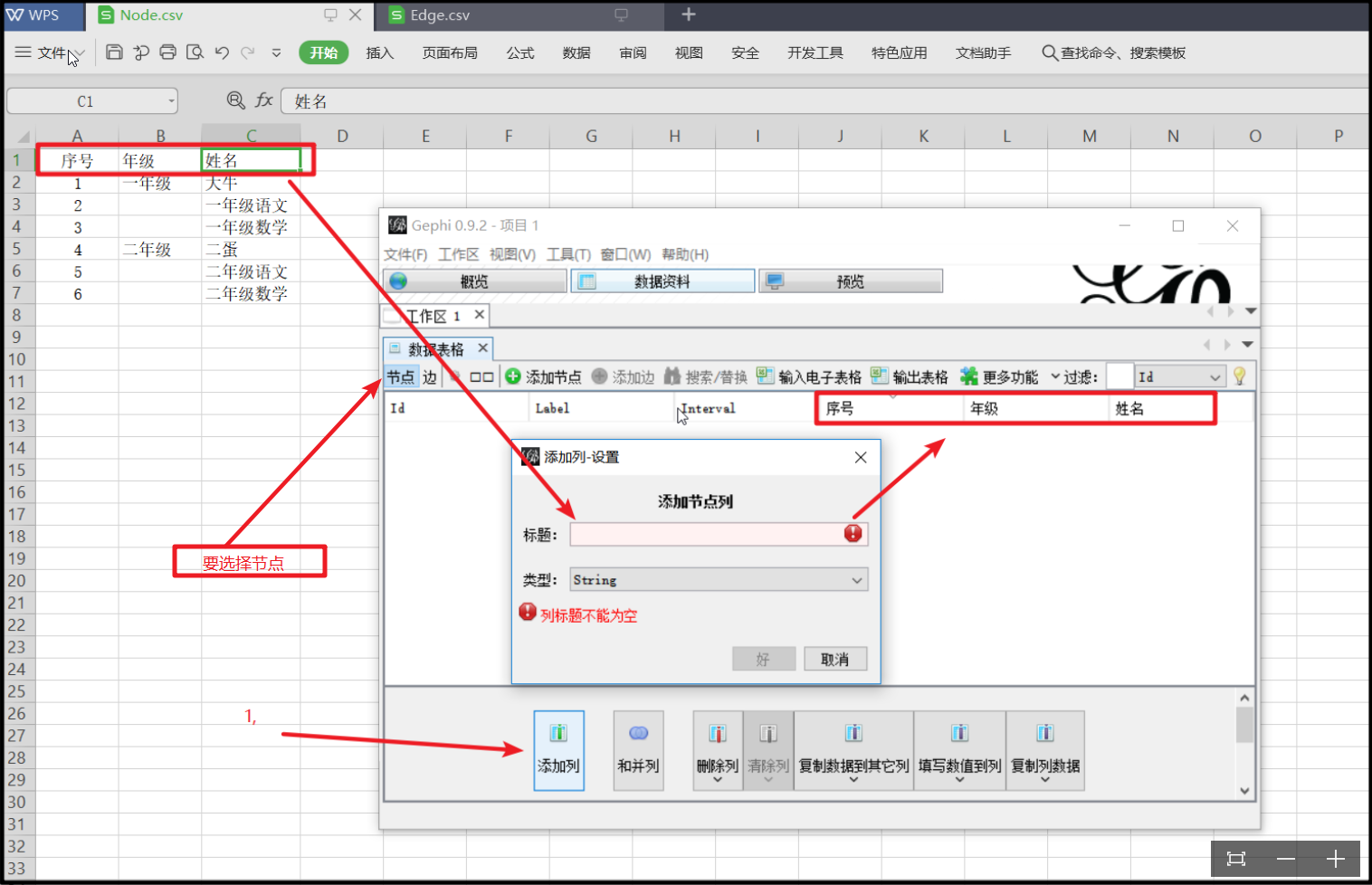
Task: Select column header D in spreadsheet
Action: [342, 136]
